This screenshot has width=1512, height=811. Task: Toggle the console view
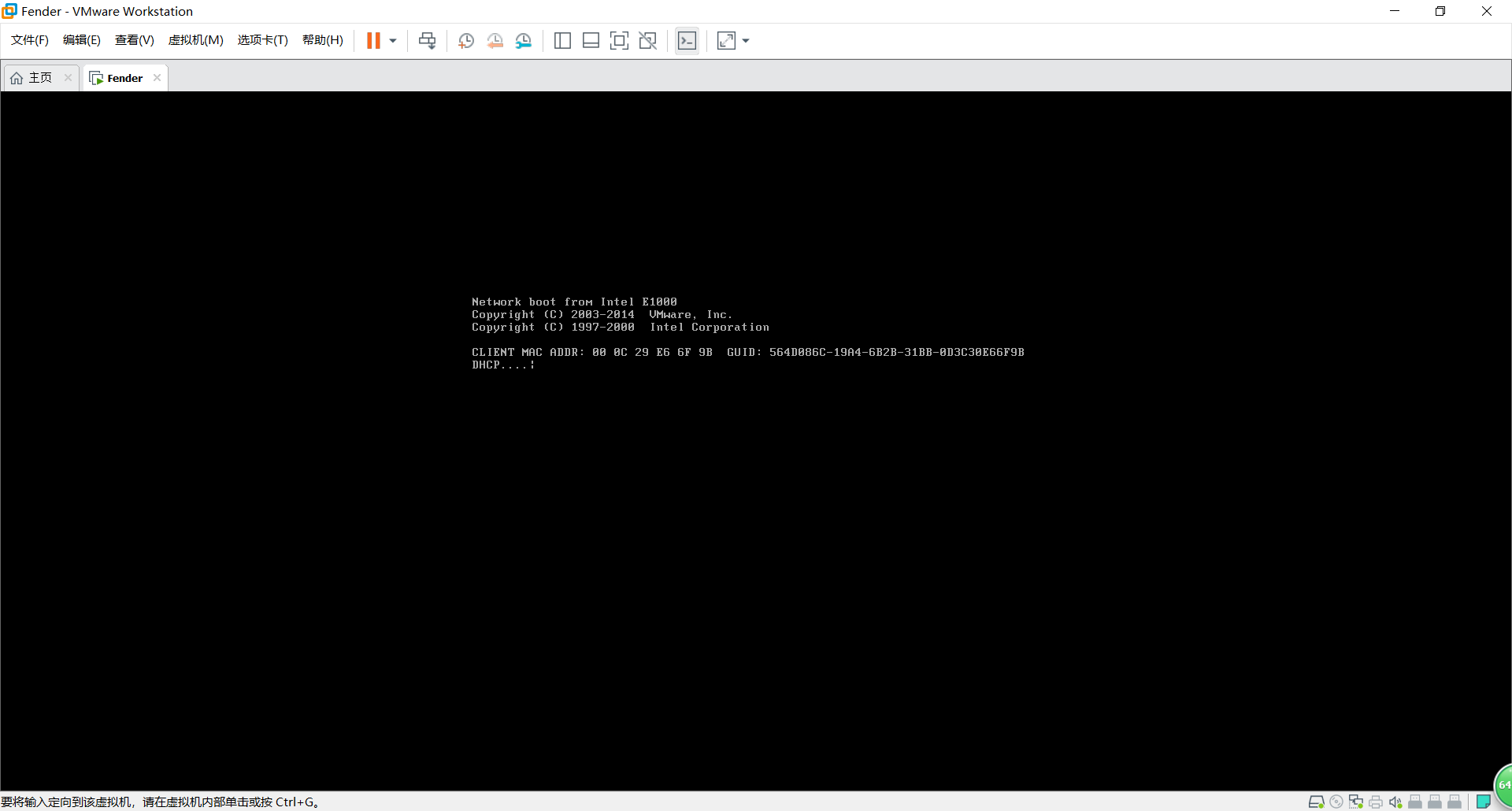687,40
